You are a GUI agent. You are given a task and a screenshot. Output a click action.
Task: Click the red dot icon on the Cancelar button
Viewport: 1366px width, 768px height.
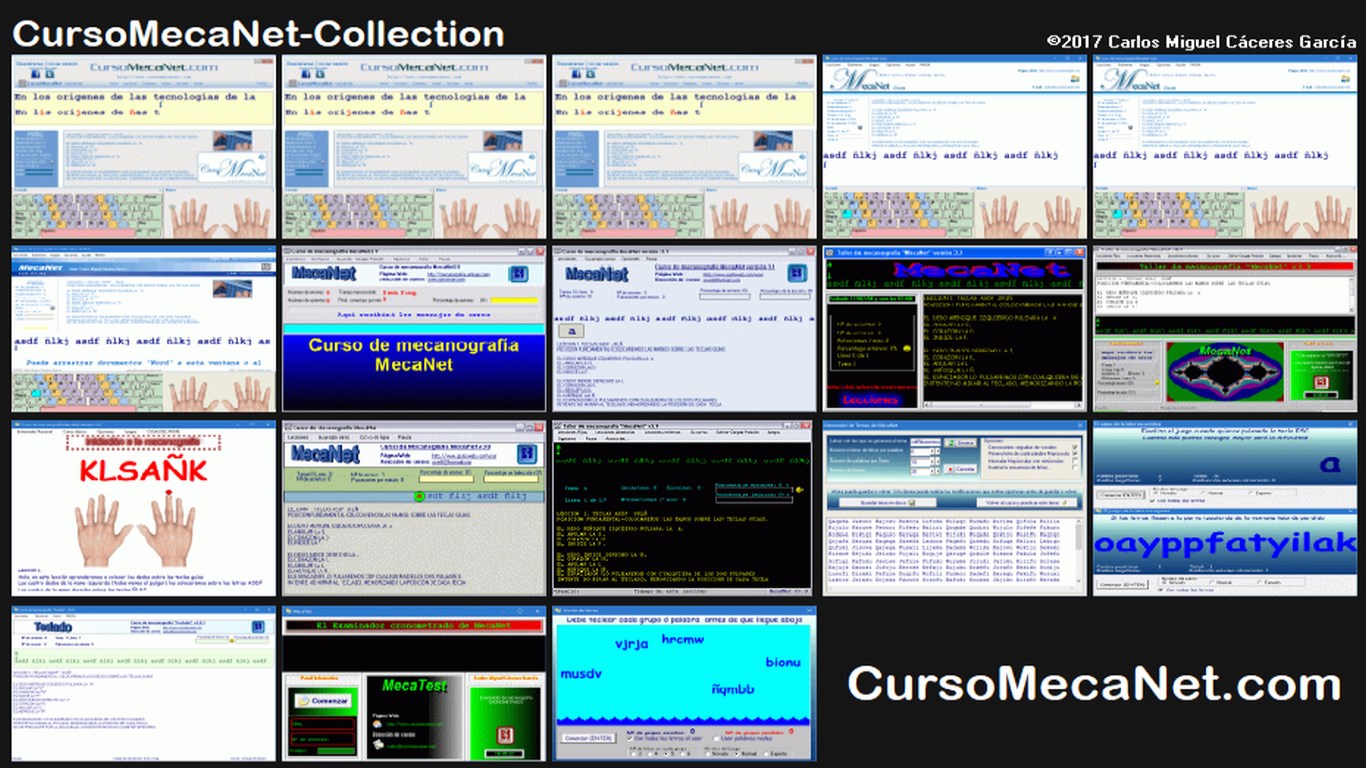(x=950, y=469)
